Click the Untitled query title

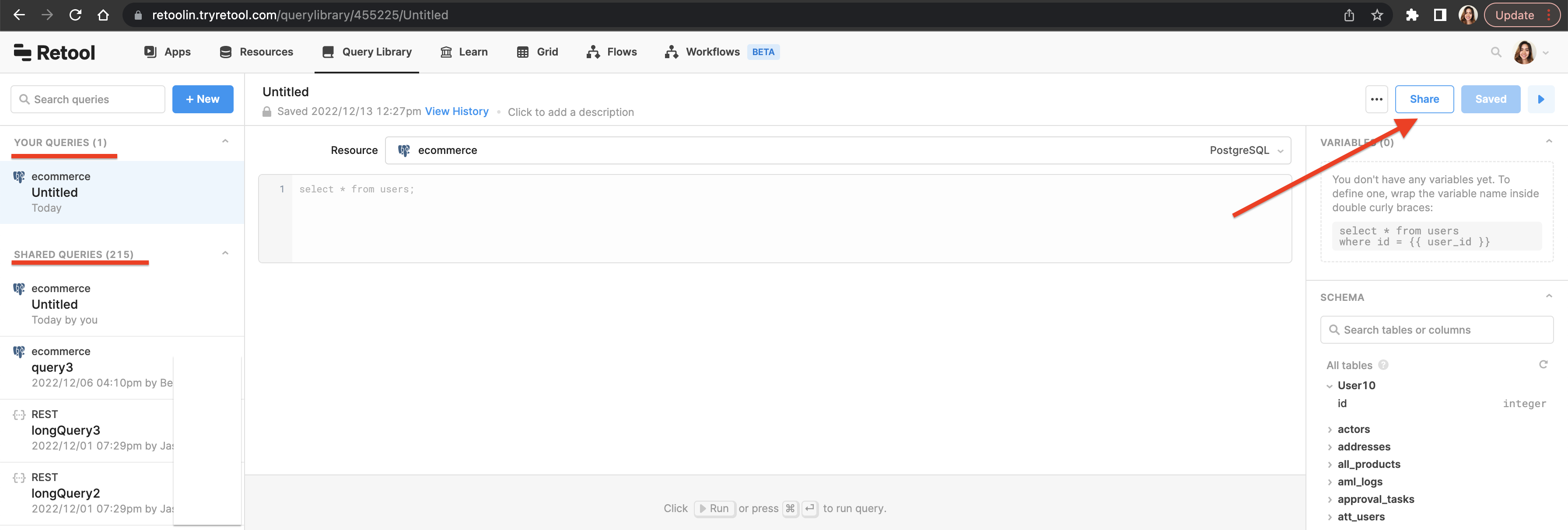click(286, 92)
